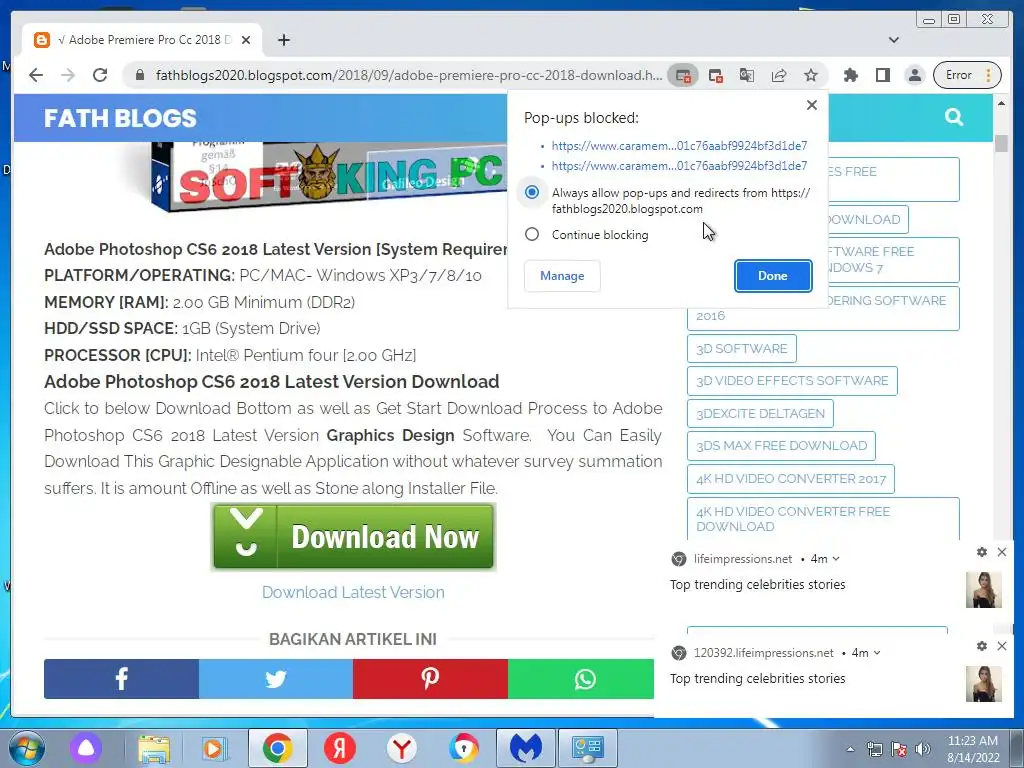Click the search magnifier on Fath Blogs header

coord(953,118)
